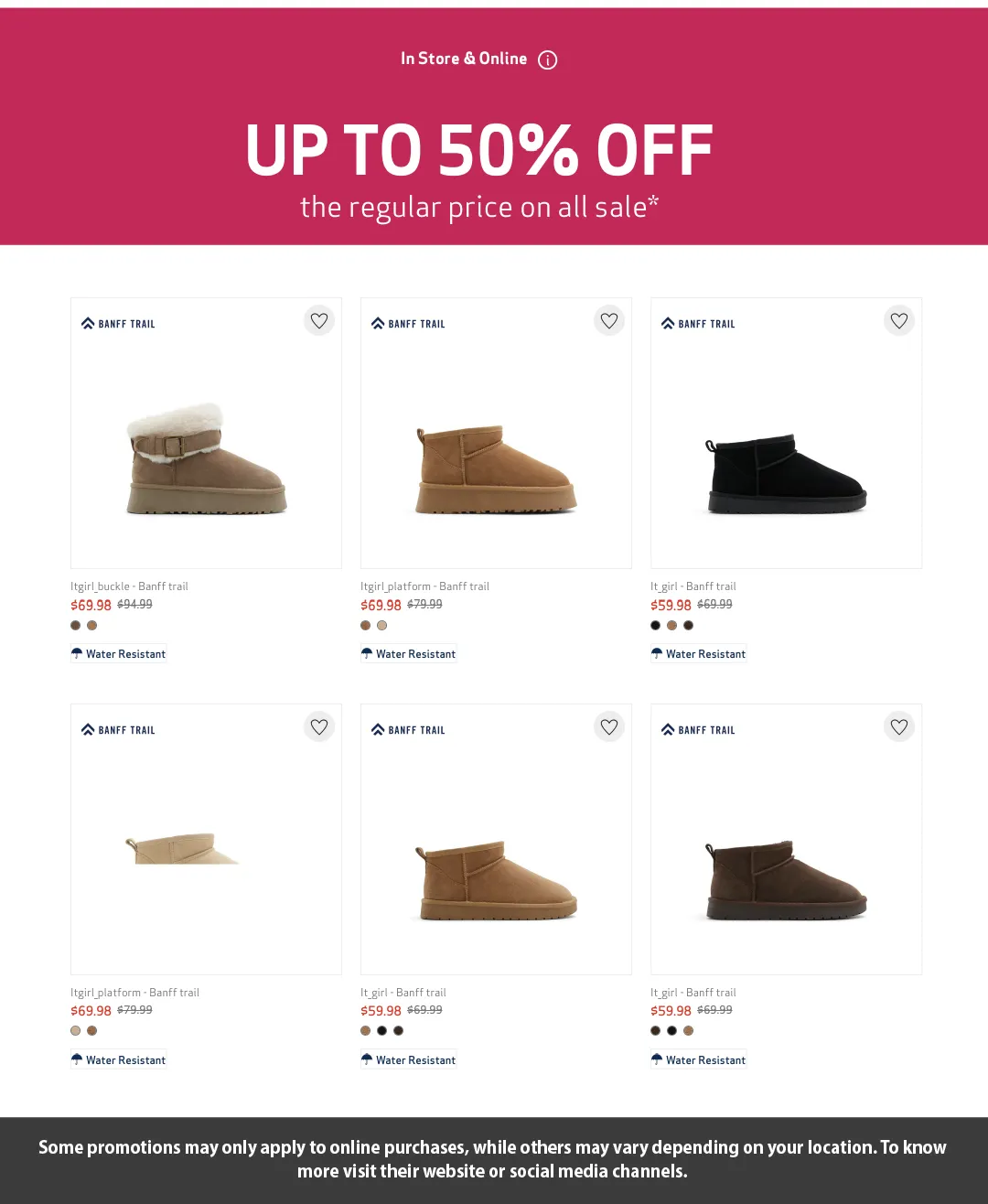Click the info icon beside In Store & Online
This screenshot has width=988, height=1204.
pyautogui.click(x=547, y=60)
